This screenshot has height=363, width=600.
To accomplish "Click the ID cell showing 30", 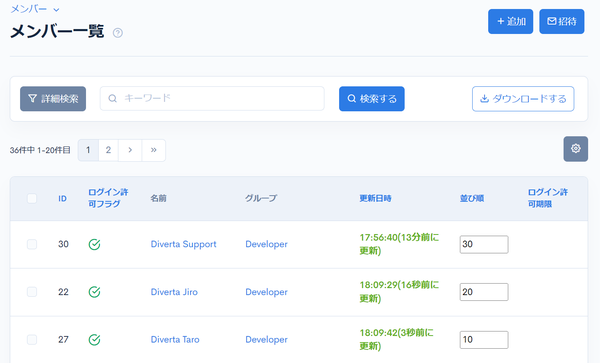I will (x=64, y=244).
